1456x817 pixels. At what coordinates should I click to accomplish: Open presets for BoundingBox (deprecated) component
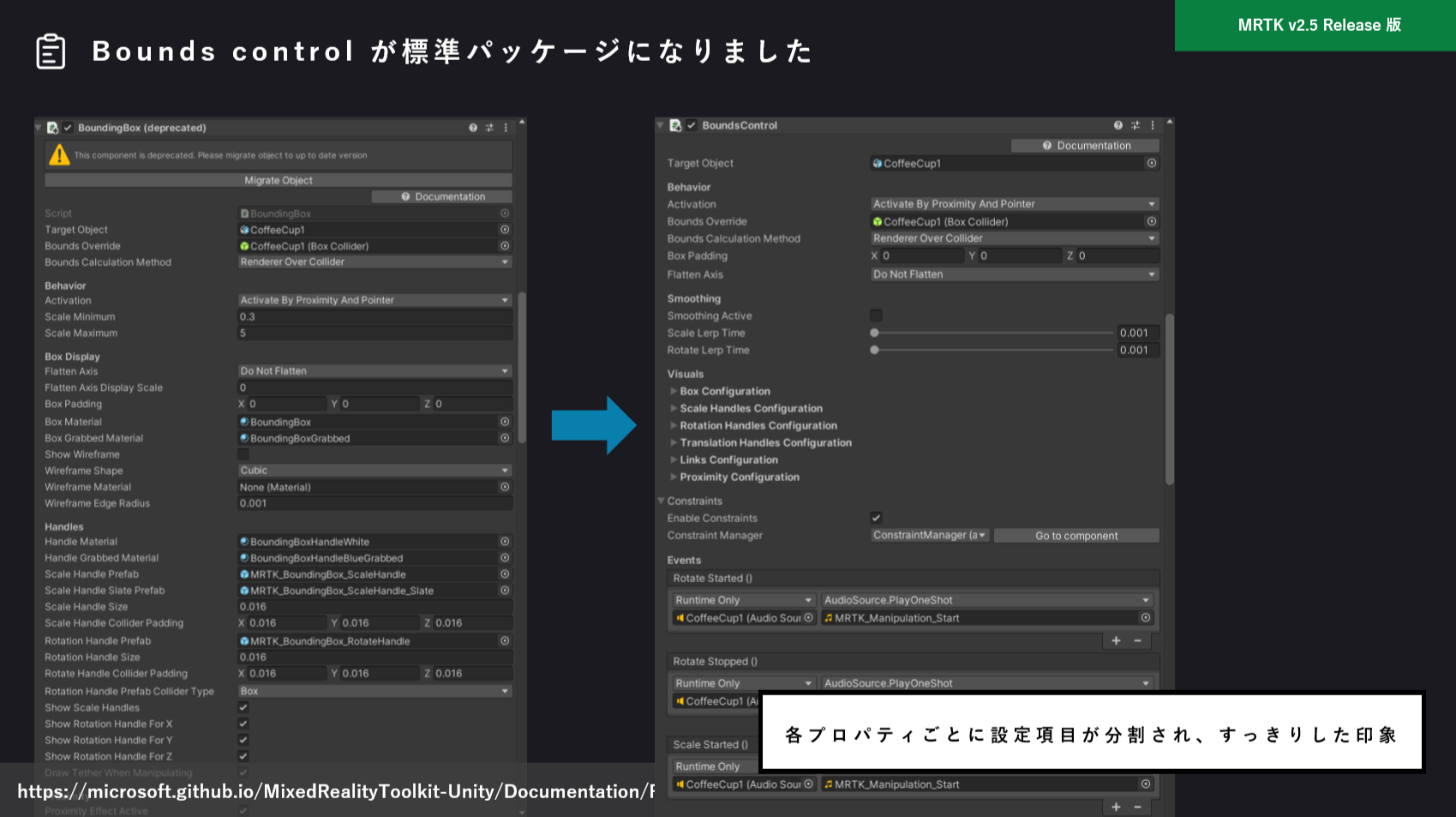489,128
